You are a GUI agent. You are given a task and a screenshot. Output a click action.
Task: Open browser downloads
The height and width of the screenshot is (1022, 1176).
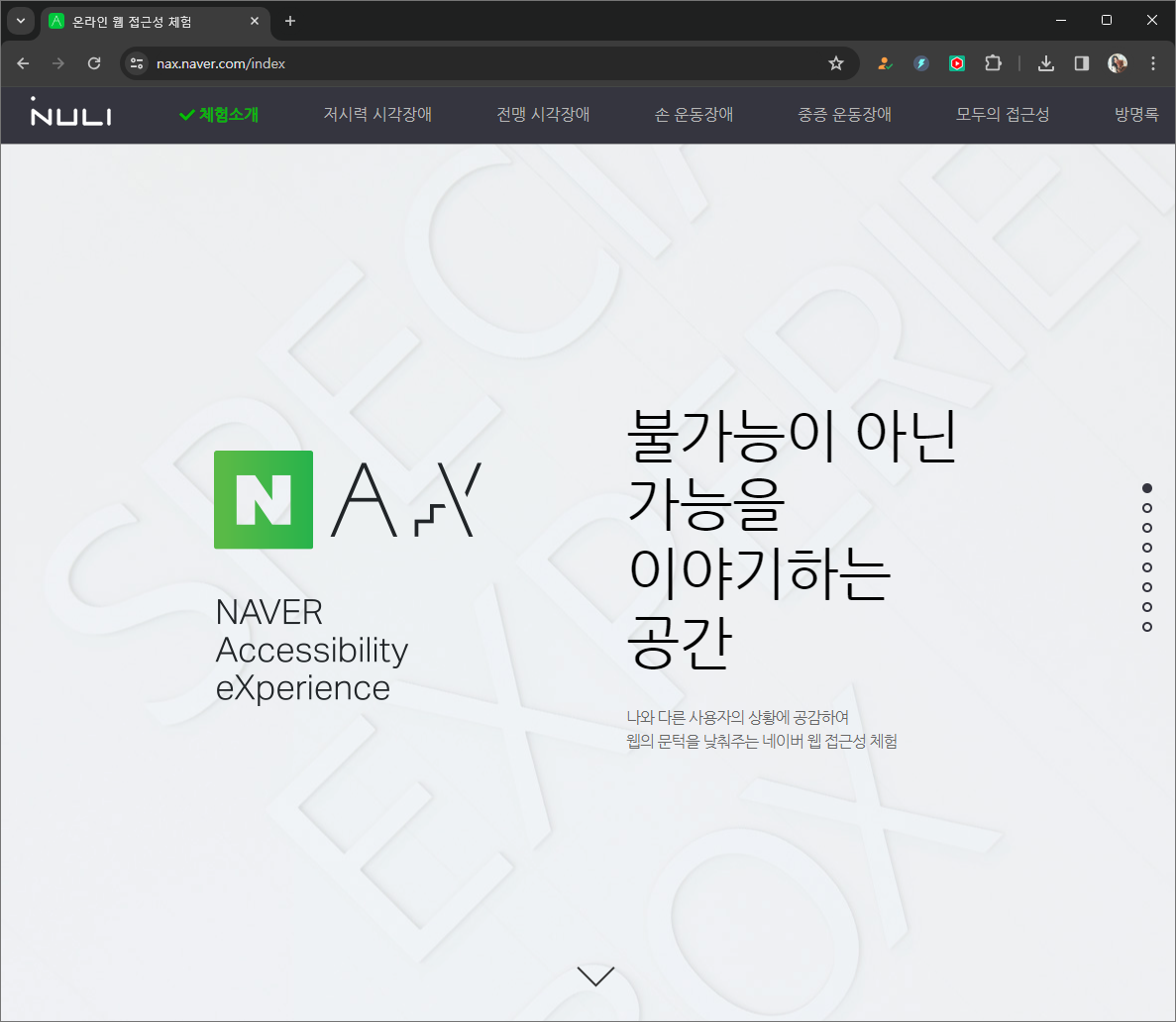coord(1045,63)
